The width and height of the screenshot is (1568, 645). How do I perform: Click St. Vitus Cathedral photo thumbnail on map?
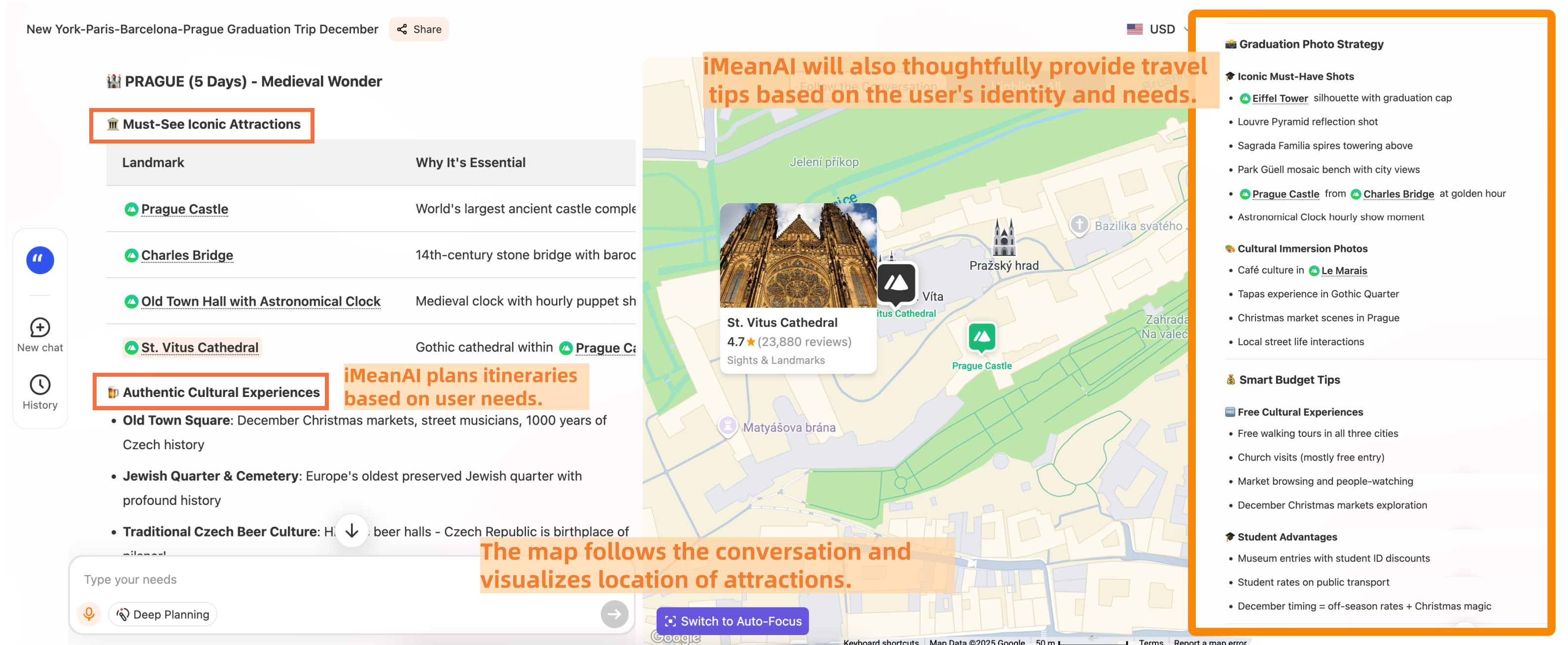click(798, 256)
